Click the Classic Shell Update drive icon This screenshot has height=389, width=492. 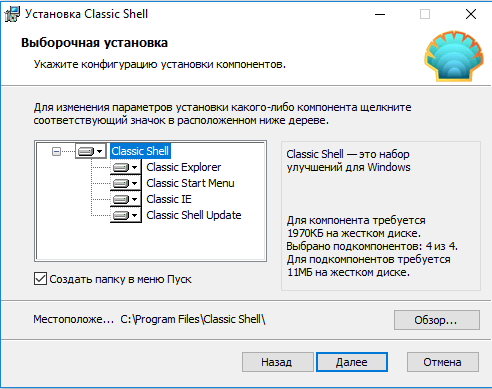pos(121,215)
